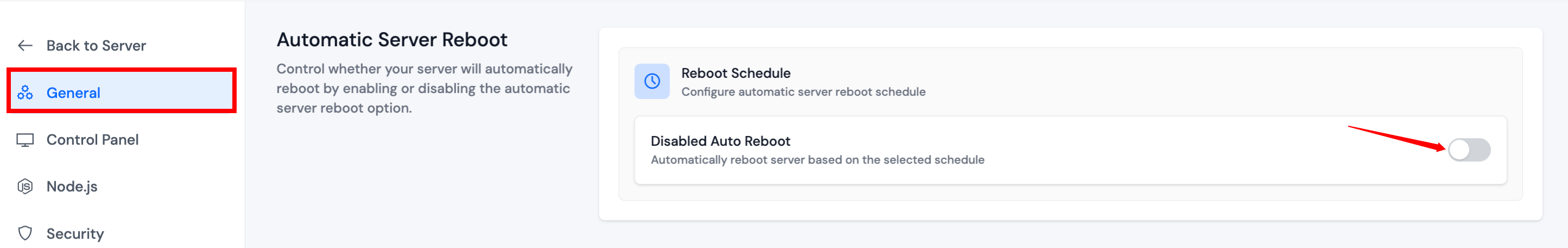Go back via Back to Server link
The width and height of the screenshot is (1568, 248).
tap(96, 46)
